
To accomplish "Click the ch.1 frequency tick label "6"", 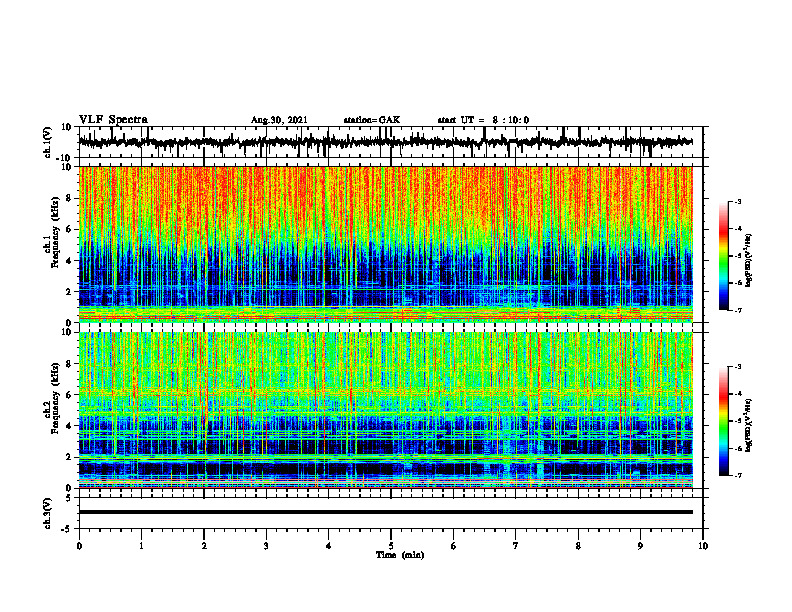I will coord(69,229).
